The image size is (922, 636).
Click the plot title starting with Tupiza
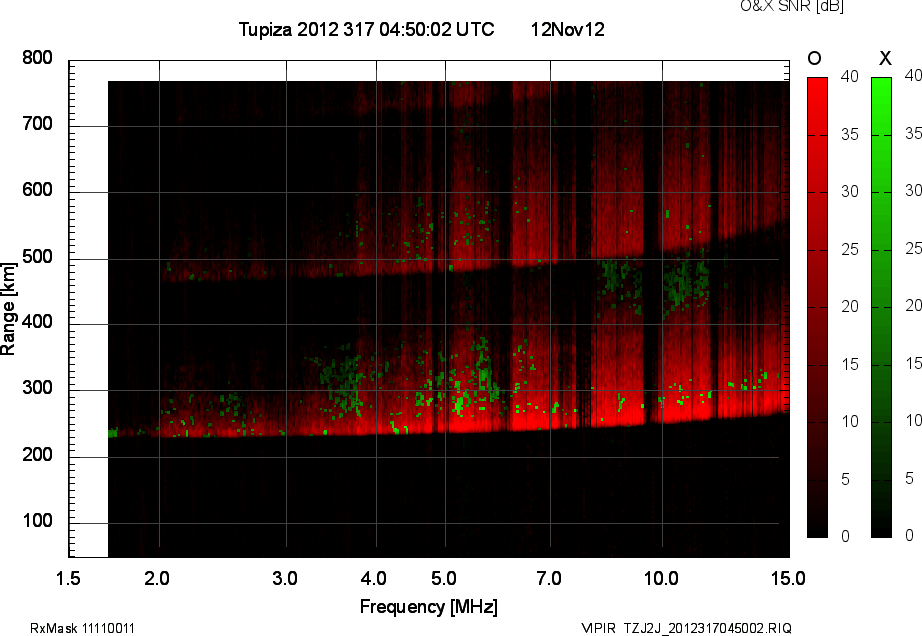pos(366,30)
